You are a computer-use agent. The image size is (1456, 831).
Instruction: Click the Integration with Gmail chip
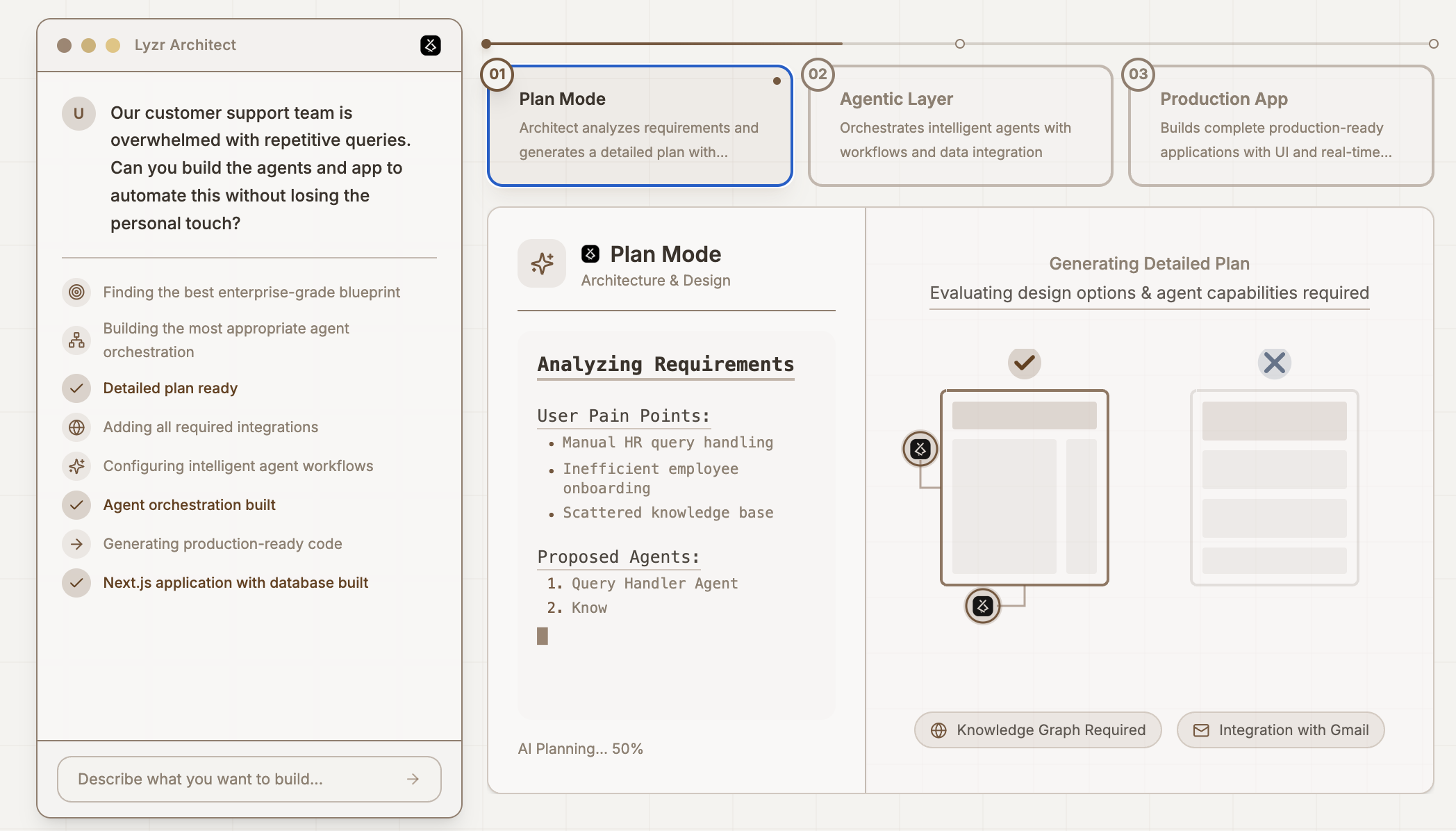coord(1280,730)
